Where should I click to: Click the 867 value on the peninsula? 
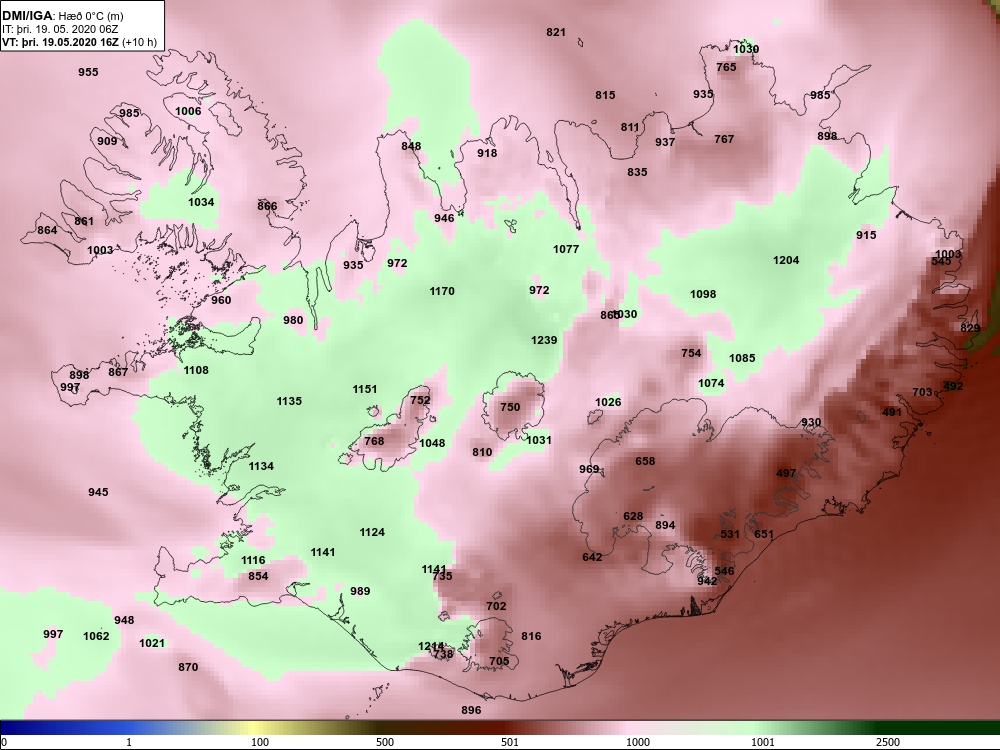pos(118,372)
